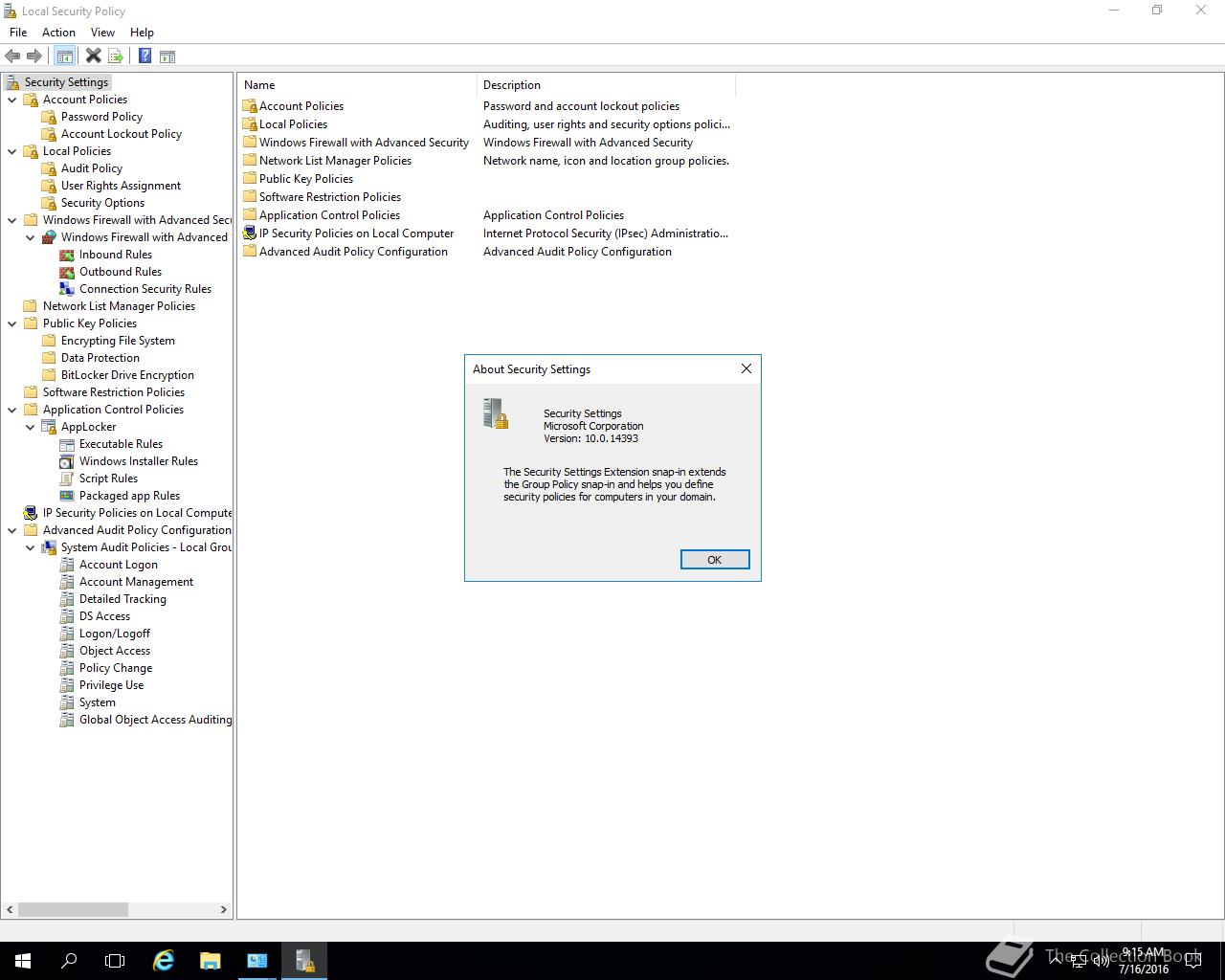
Task: Open File Explorer from taskbar
Action: 210,961
